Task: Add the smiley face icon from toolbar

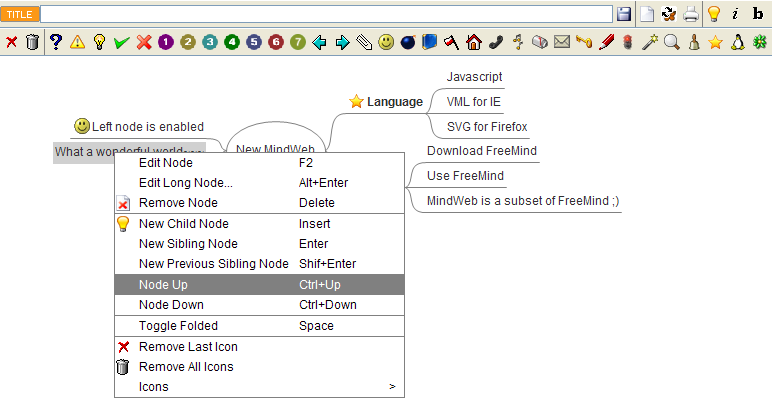Action: [386, 42]
